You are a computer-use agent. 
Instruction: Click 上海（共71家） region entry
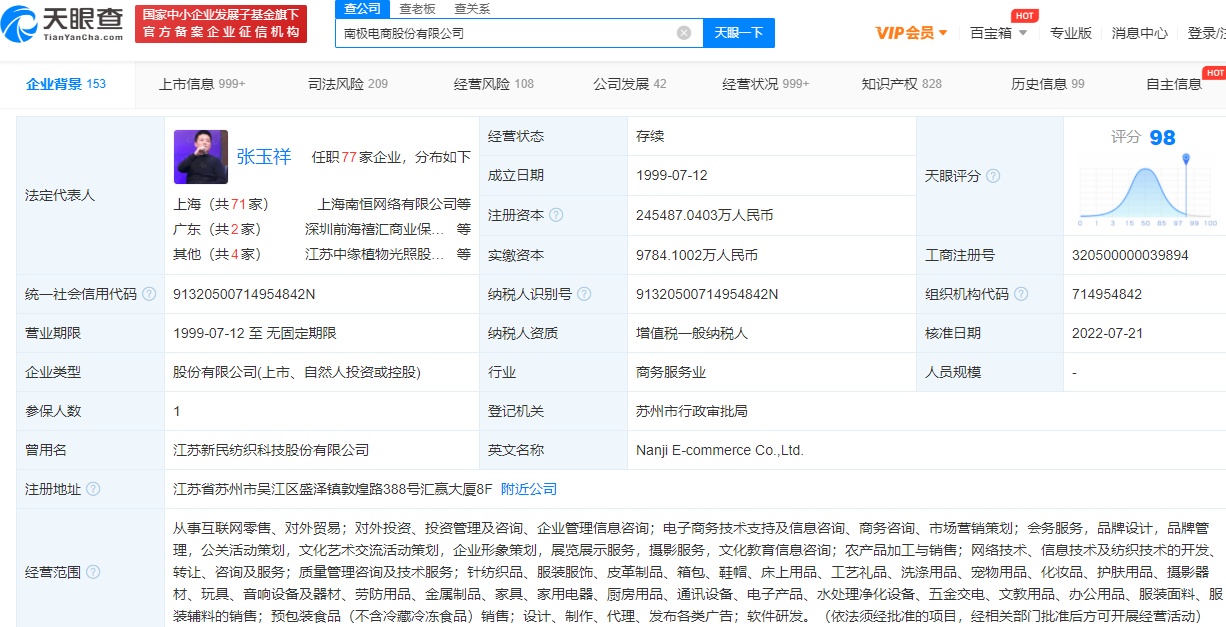click(221, 204)
